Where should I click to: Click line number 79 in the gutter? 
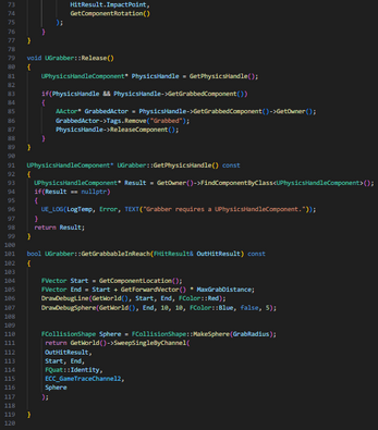coord(11,58)
